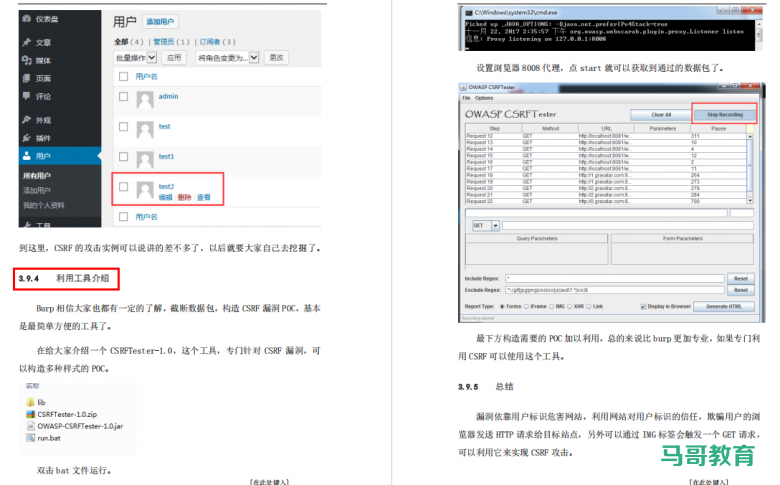This screenshot has height=485, width=780.
Task: Click the 评论 comments bubble icon
Action: pos(26,96)
